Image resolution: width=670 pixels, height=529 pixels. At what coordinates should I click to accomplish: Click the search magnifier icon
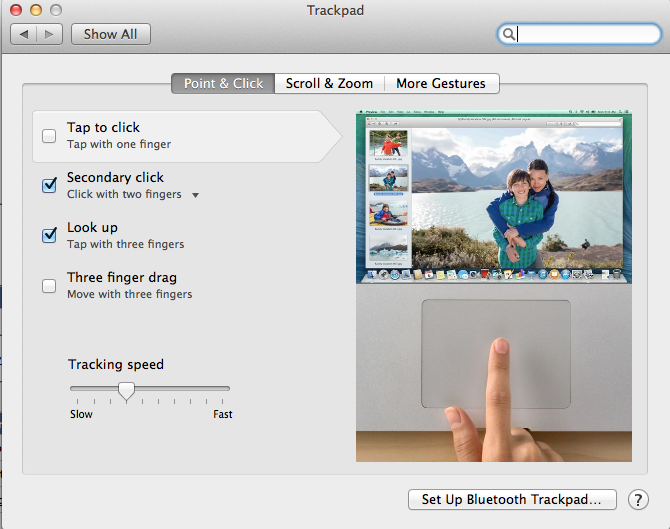(508, 34)
